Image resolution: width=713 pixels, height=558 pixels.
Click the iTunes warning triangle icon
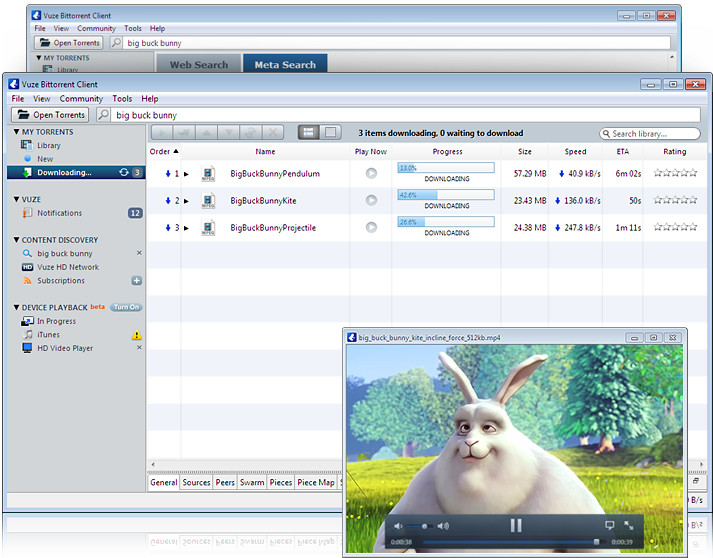(x=136, y=335)
